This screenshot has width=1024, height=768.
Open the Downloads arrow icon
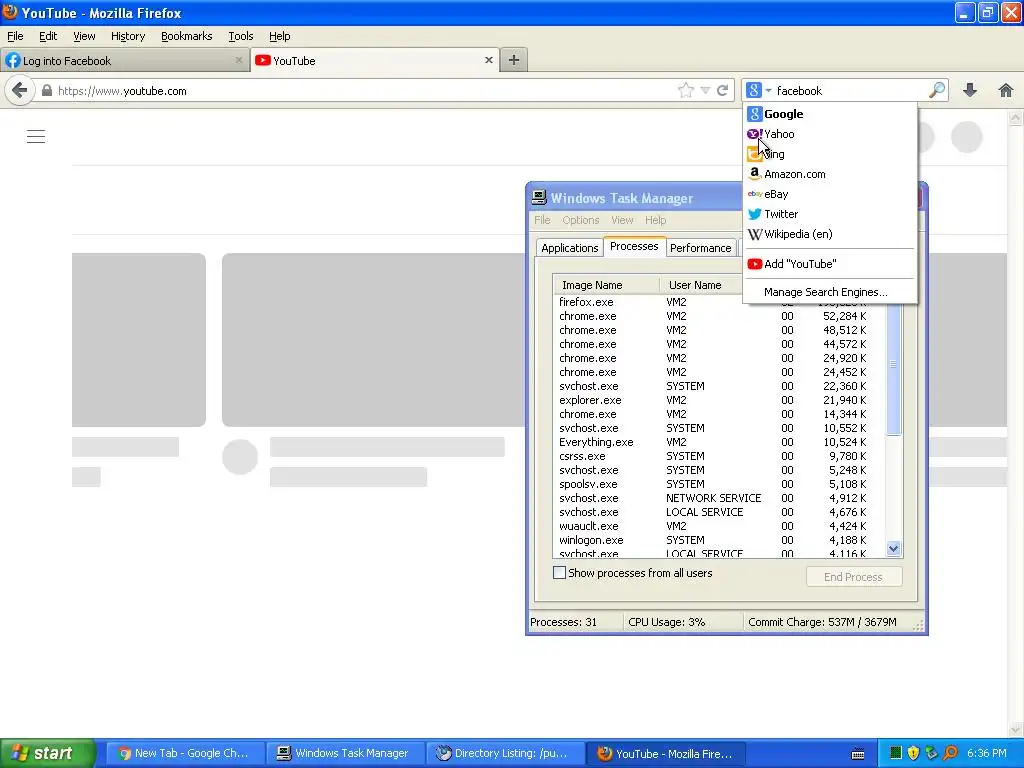970,90
